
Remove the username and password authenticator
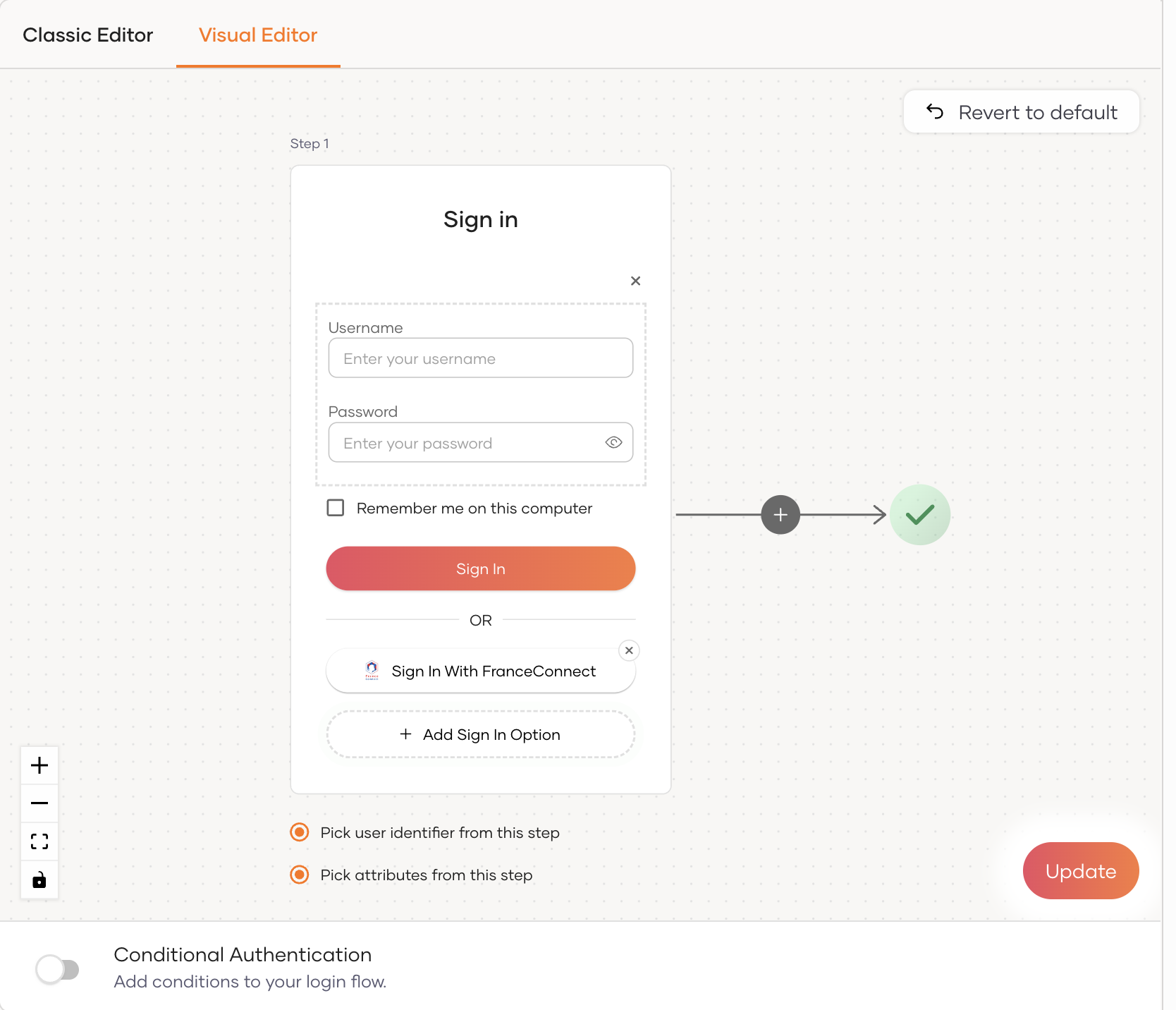635,281
